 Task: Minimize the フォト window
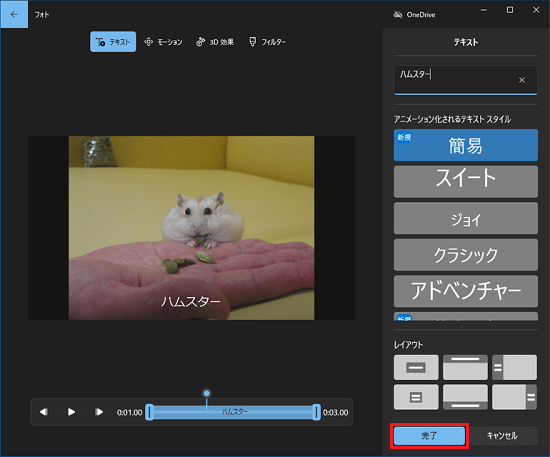coord(484,10)
